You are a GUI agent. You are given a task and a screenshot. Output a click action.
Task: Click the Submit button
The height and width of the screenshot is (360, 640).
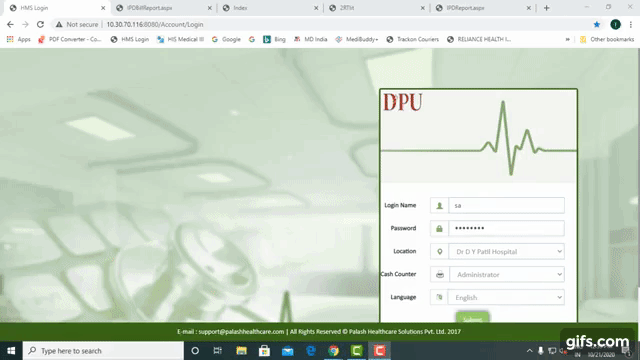point(472,318)
